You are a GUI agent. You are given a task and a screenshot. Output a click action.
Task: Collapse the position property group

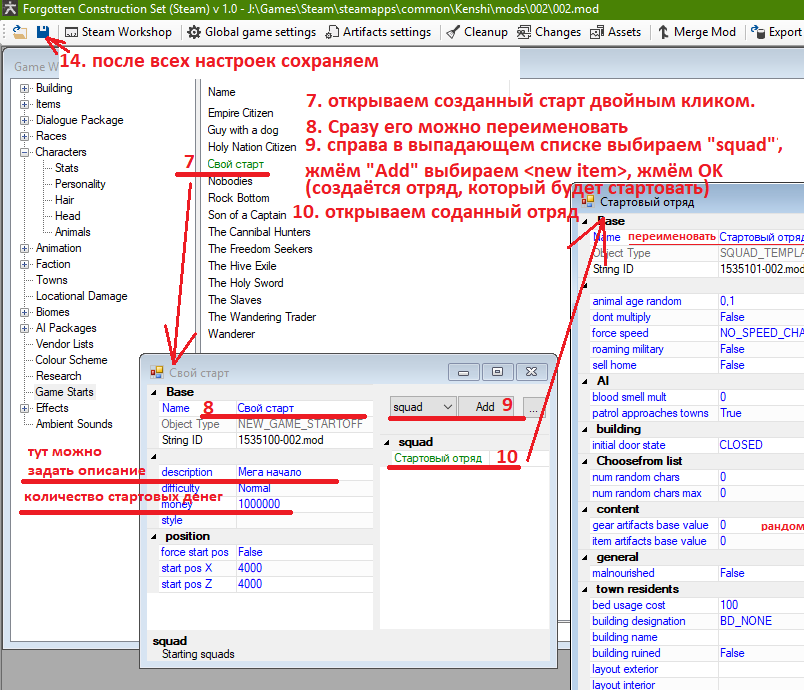(154, 537)
